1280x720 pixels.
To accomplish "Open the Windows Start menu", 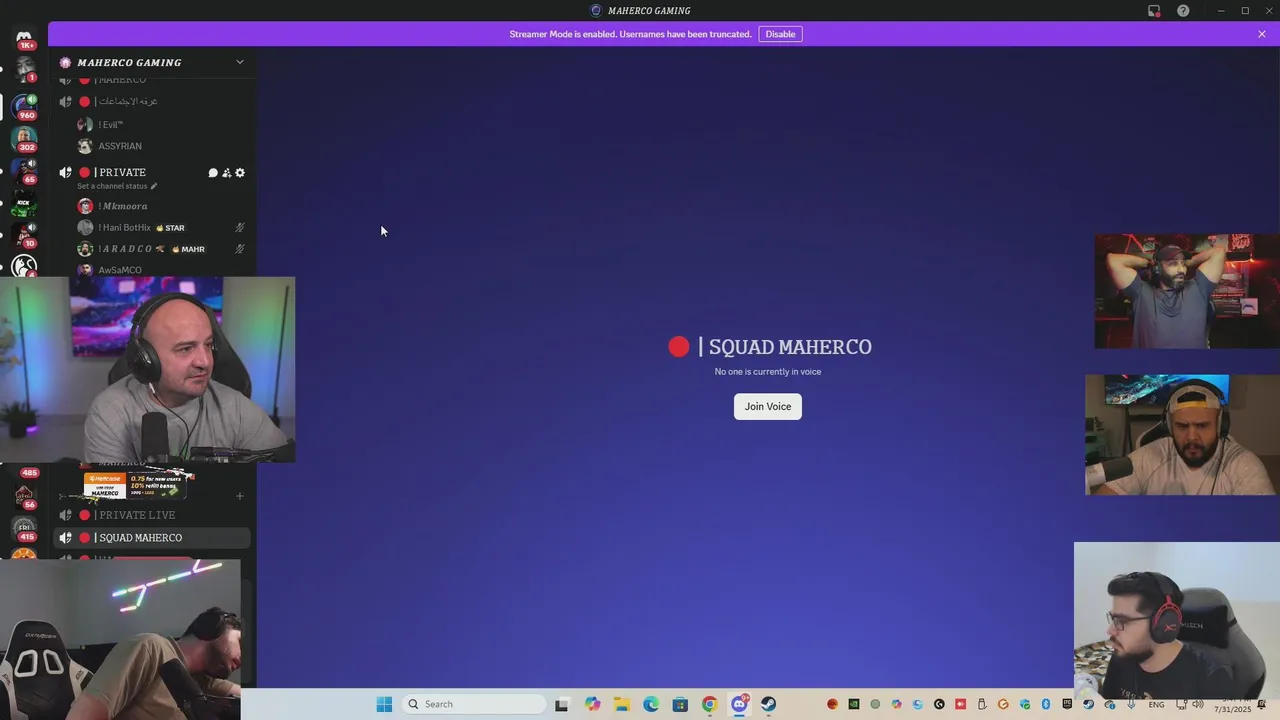I will click(x=384, y=704).
